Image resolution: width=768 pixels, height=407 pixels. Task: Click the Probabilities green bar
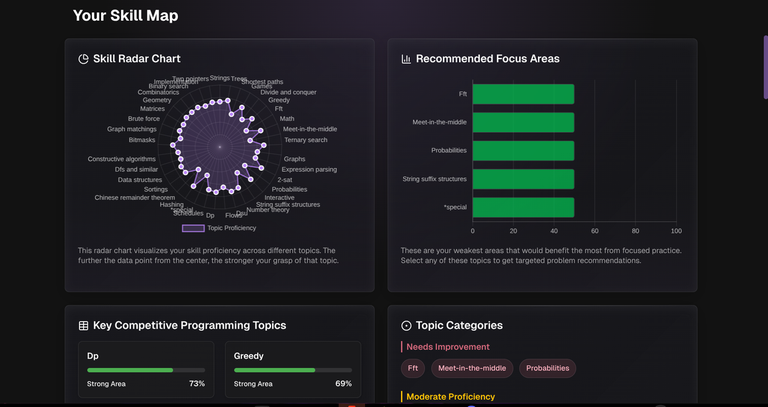(x=523, y=150)
